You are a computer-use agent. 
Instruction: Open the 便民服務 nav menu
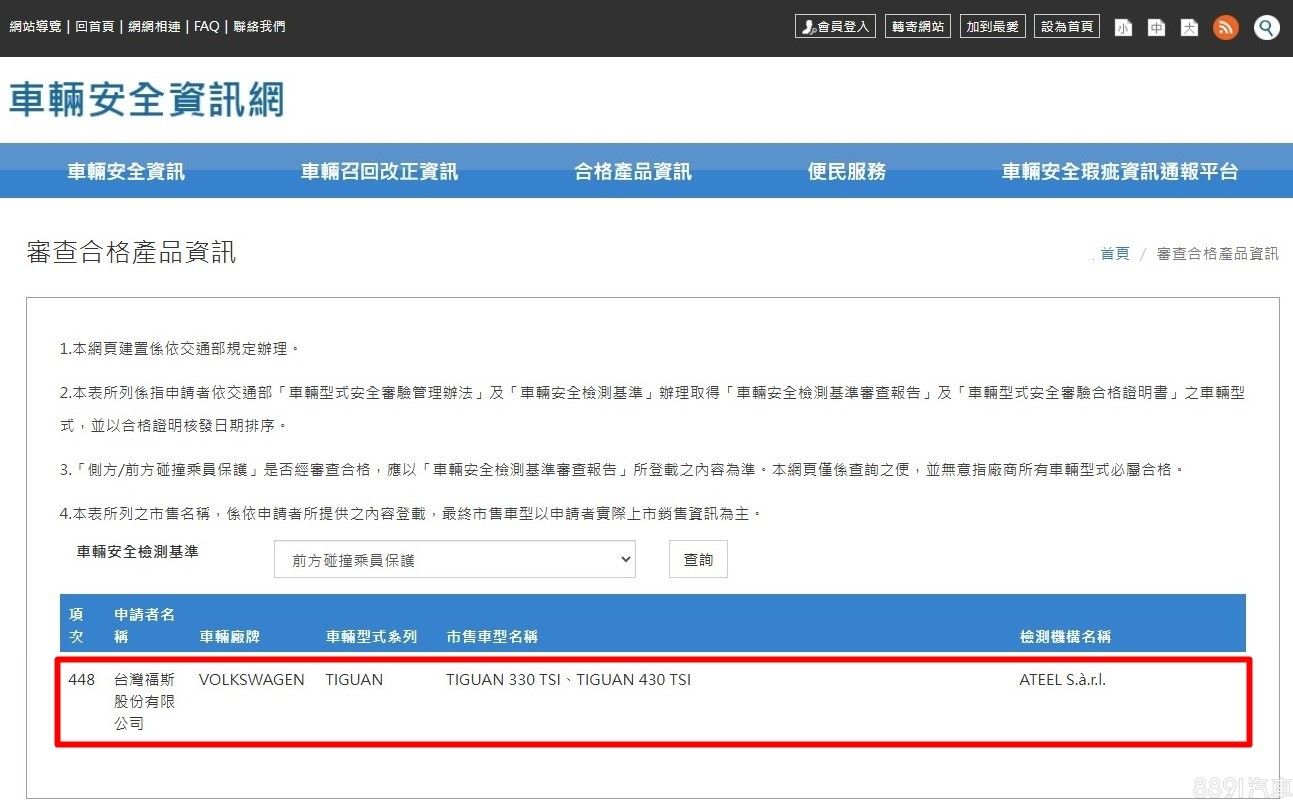[x=847, y=172]
